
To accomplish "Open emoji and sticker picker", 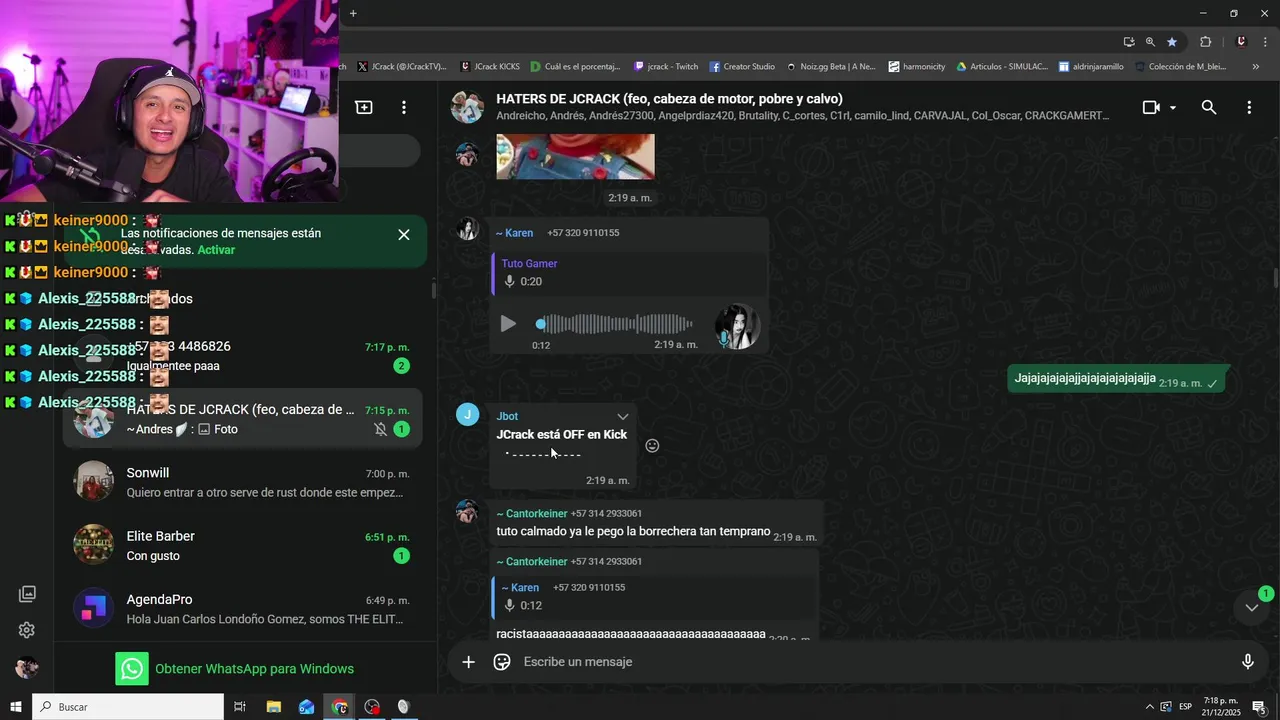I will (x=502, y=662).
